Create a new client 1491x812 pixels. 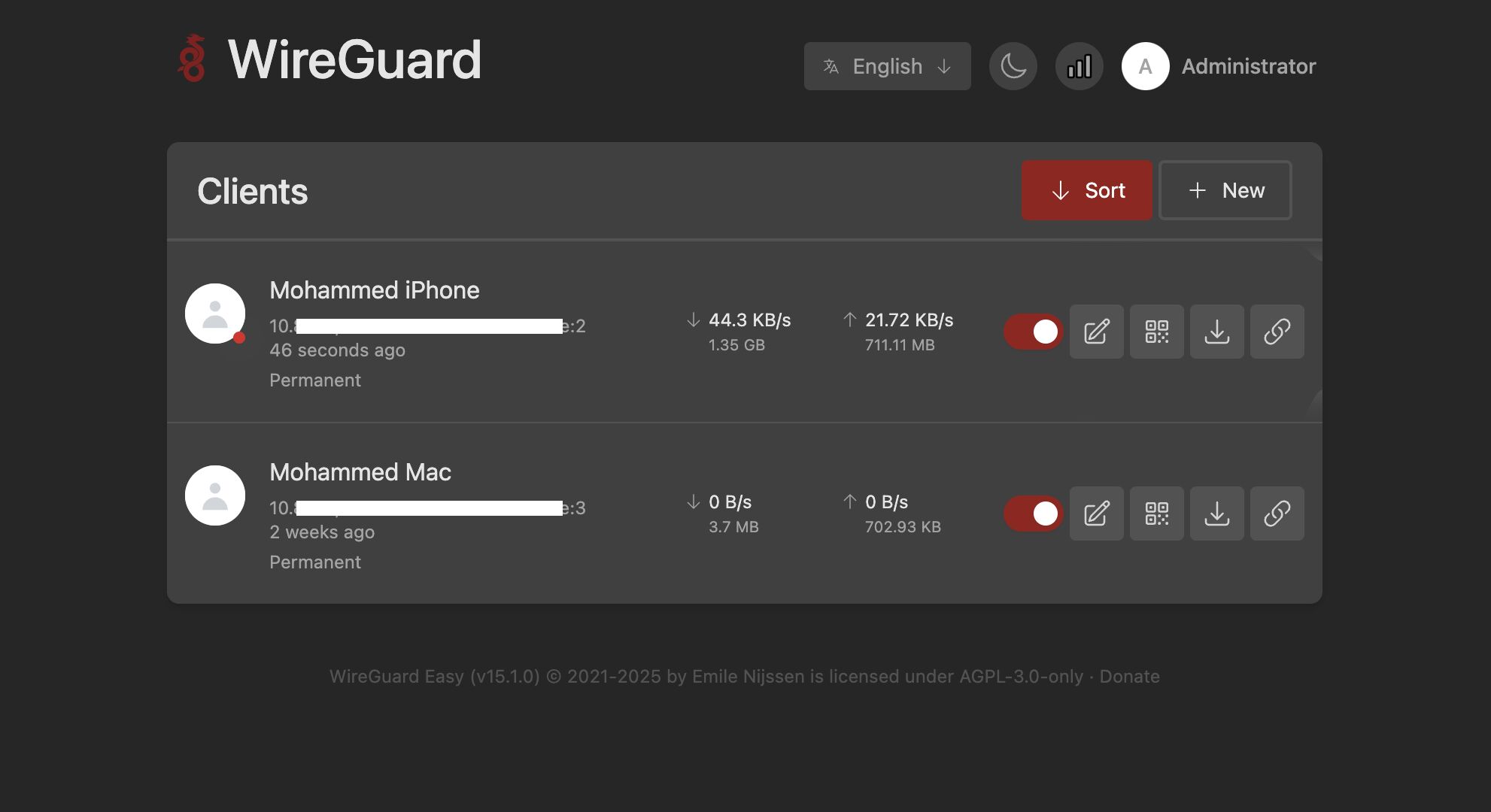(x=1225, y=190)
